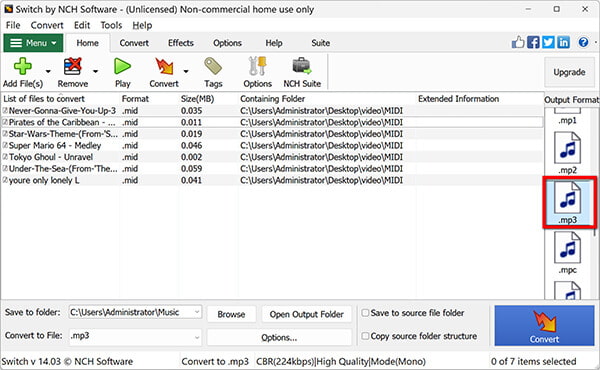Enable Copy source folder structure checkbox

click(365, 336)
